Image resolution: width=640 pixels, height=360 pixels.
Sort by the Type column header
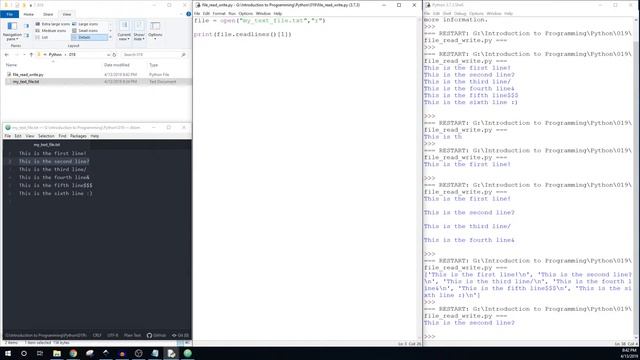coord(153,65)
